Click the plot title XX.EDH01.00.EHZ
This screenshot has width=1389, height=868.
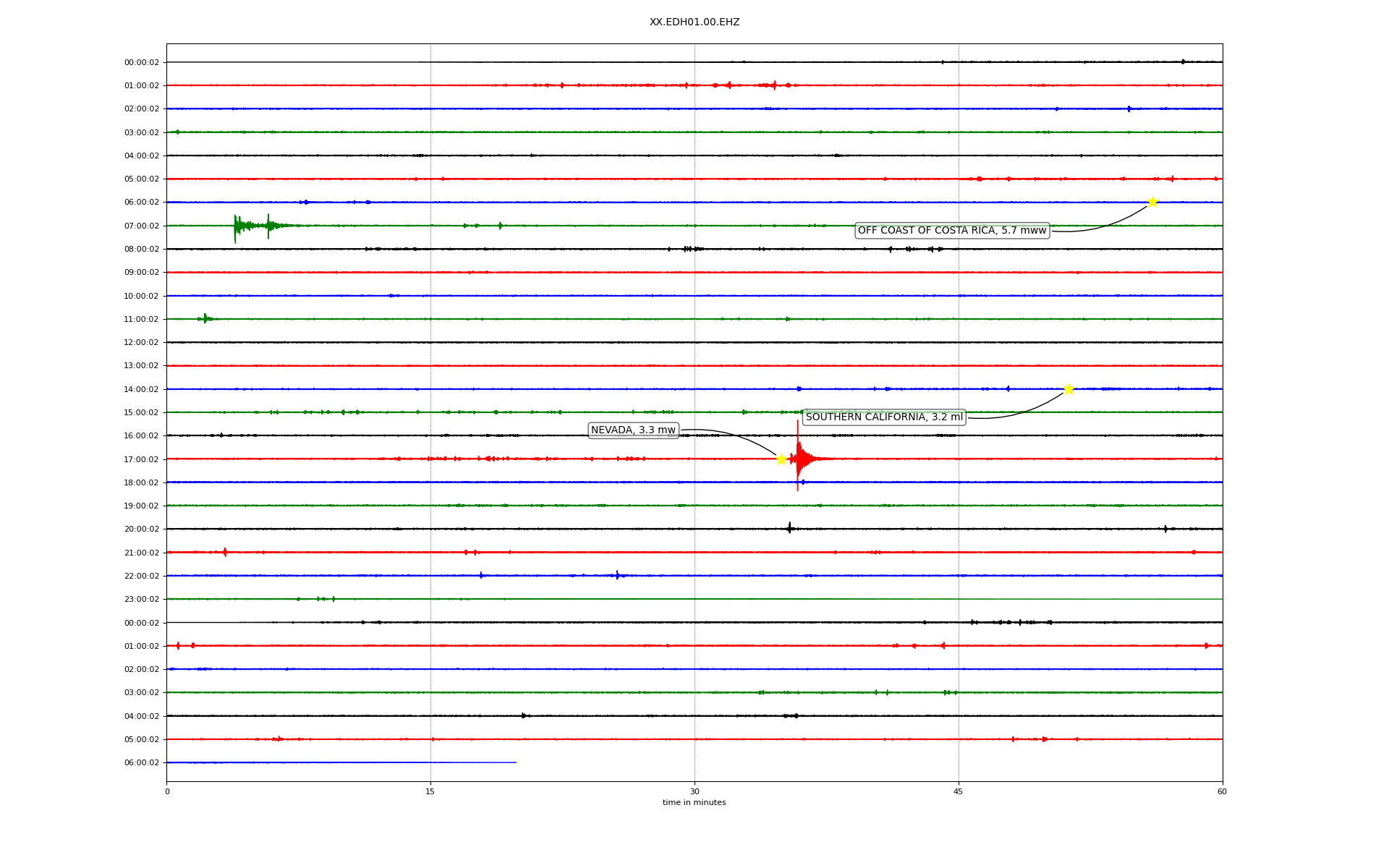tap(694, 22)
